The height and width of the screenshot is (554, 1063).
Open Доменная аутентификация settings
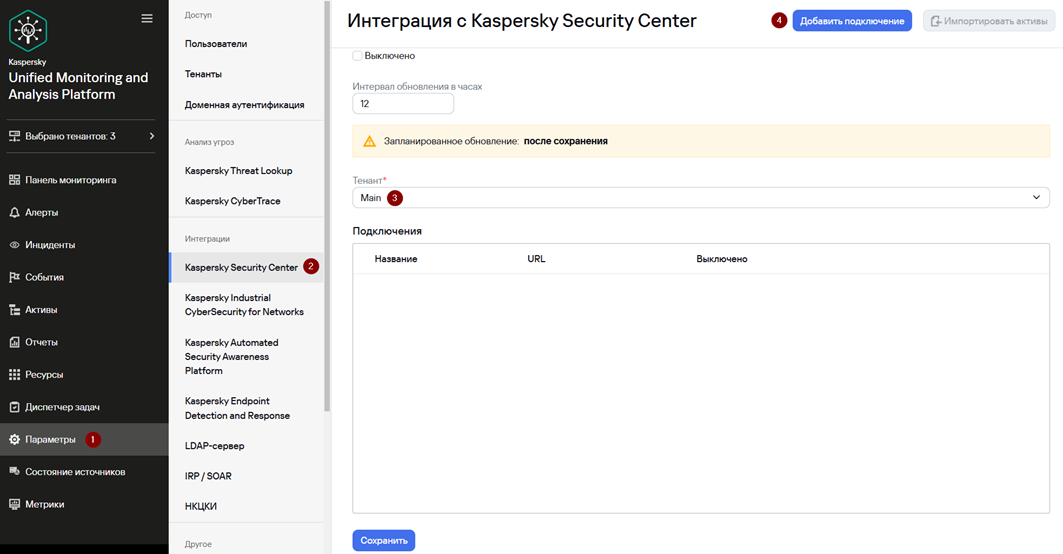tap(246, 104)
